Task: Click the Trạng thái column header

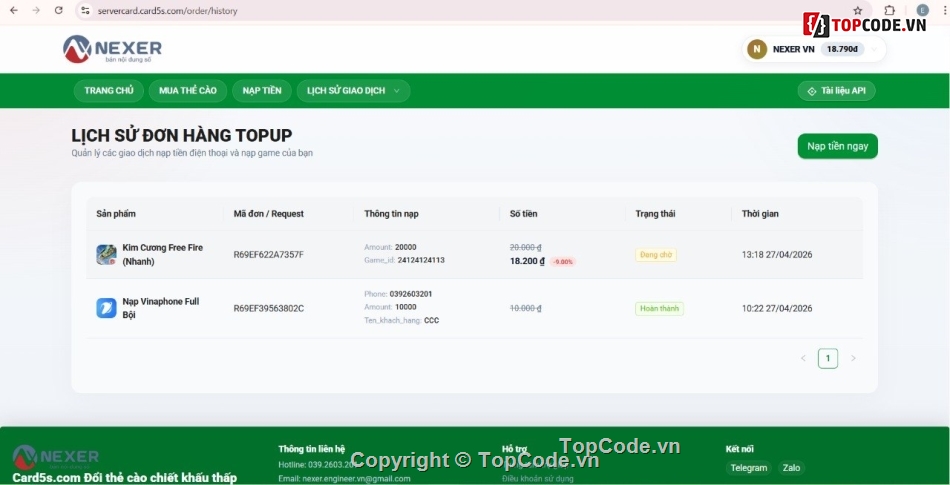Action: (655, 214)
